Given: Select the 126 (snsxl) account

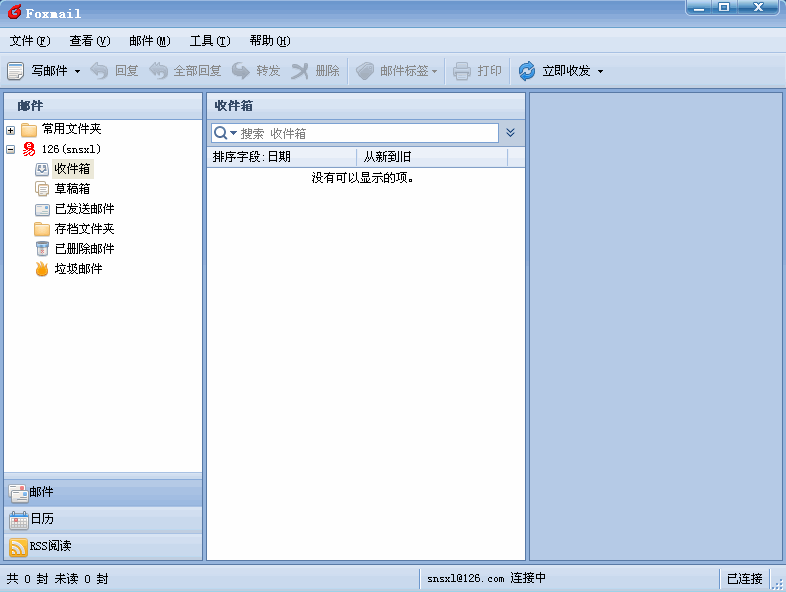Looking at the screenshot, I should [x=71, y=149].
